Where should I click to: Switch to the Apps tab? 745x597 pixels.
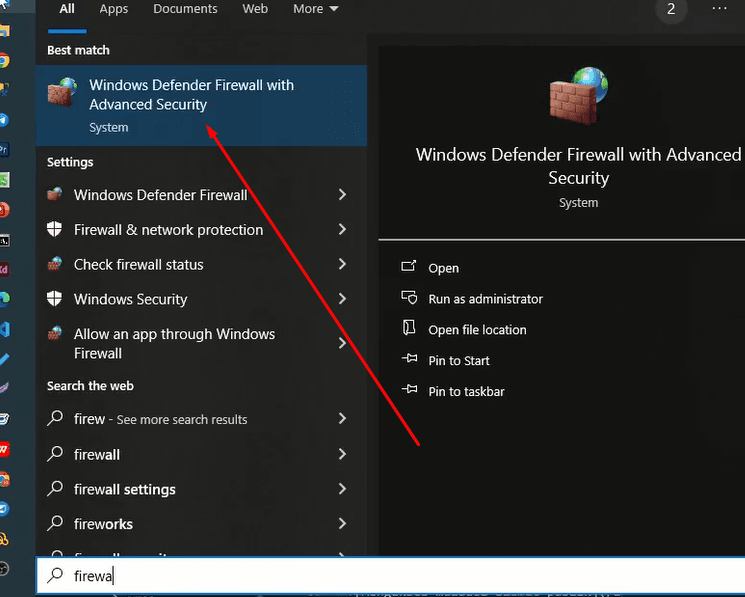coord(114,9)
